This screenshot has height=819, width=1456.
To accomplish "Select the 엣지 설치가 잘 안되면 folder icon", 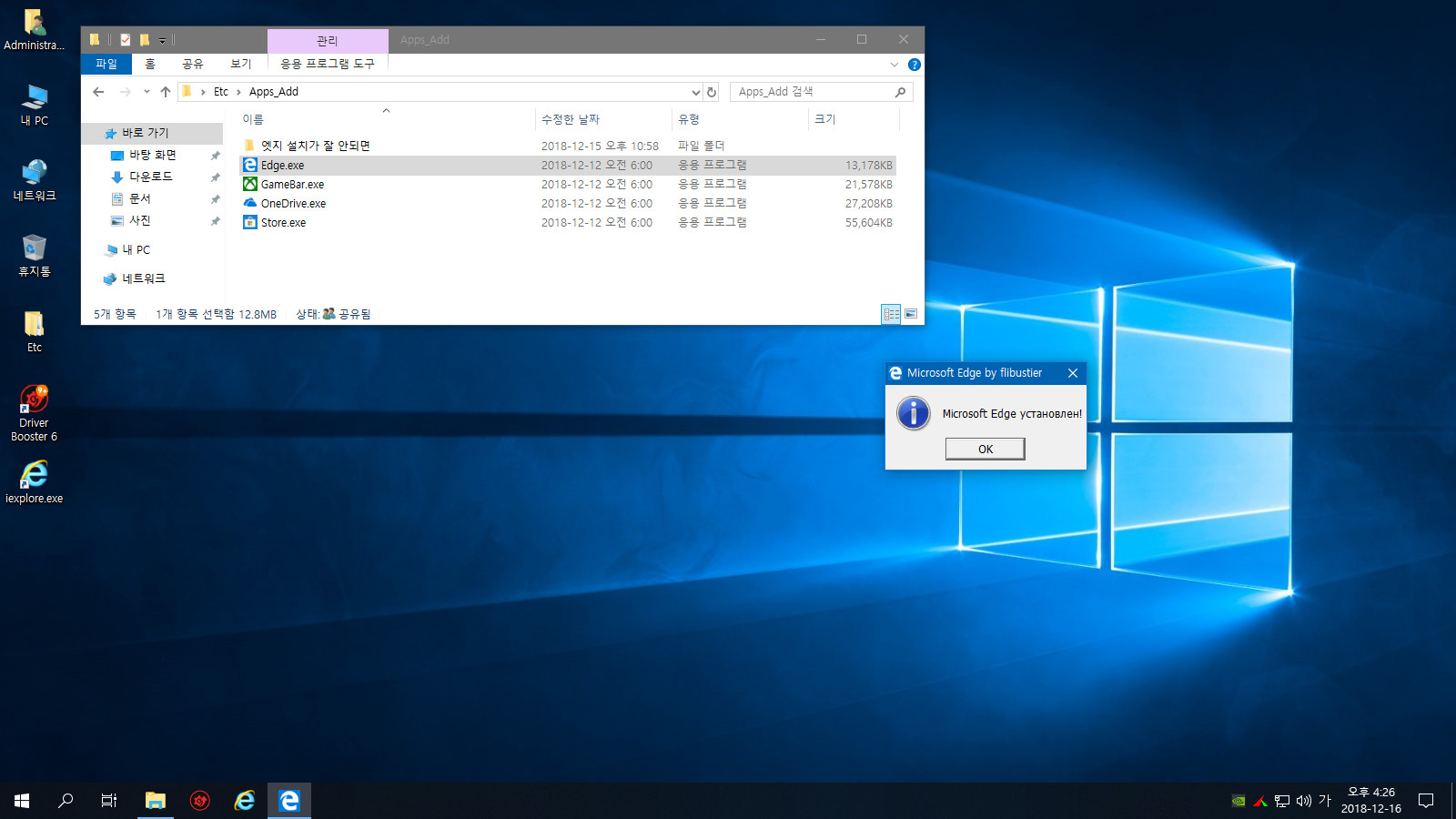I will pos(250,146).
